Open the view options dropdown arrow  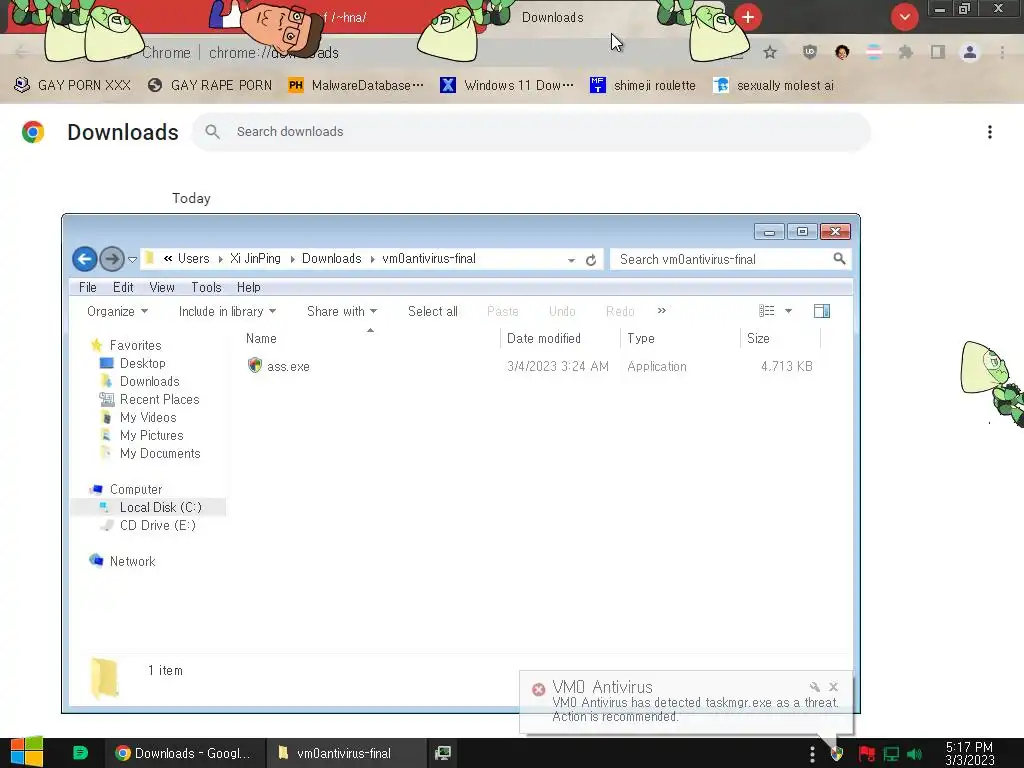(788, 312)
